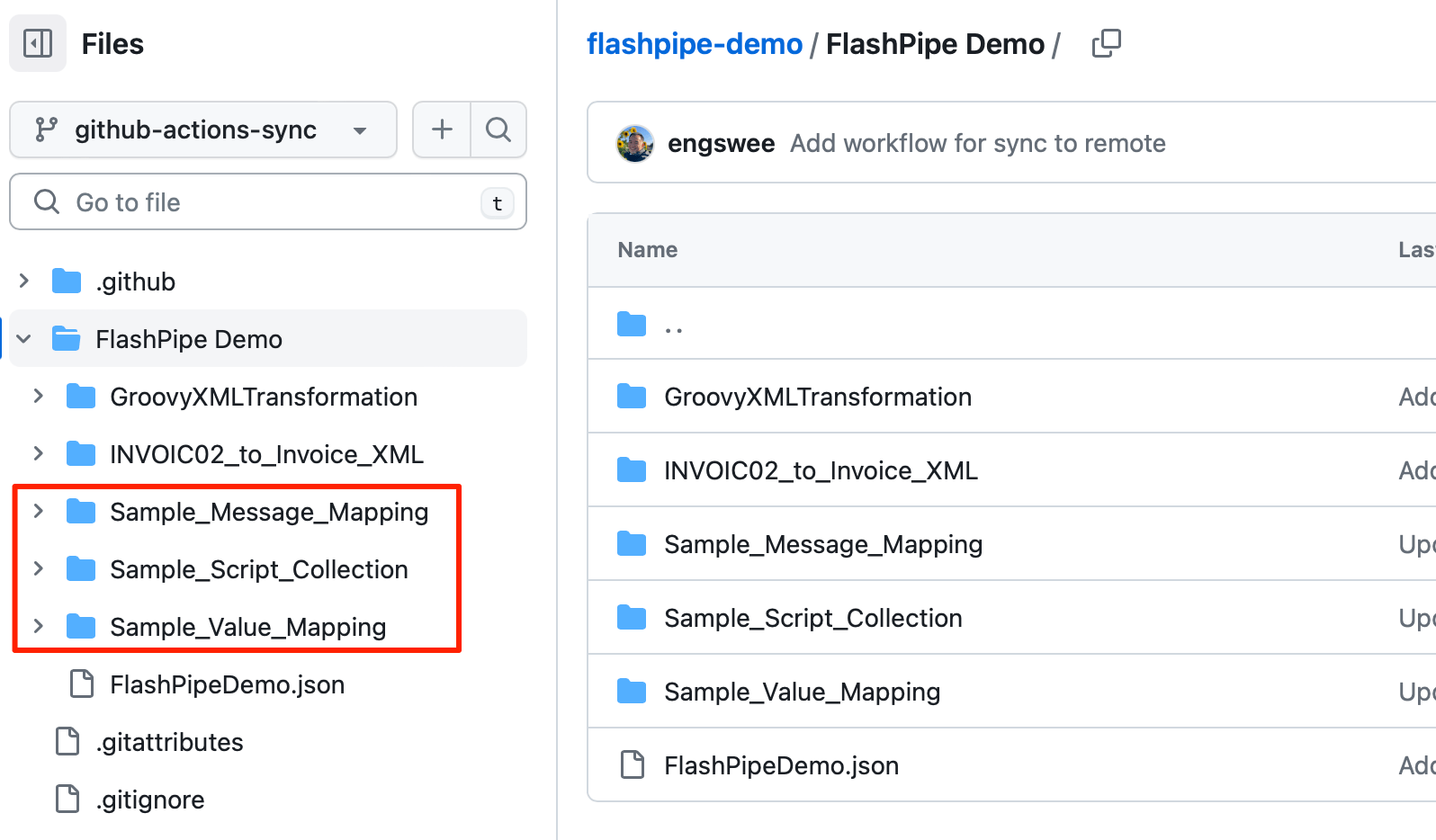Copy path using the copy icon
Viewport: 1436px width, 840px height.
pyautogui.click(x=1106, y=43)
